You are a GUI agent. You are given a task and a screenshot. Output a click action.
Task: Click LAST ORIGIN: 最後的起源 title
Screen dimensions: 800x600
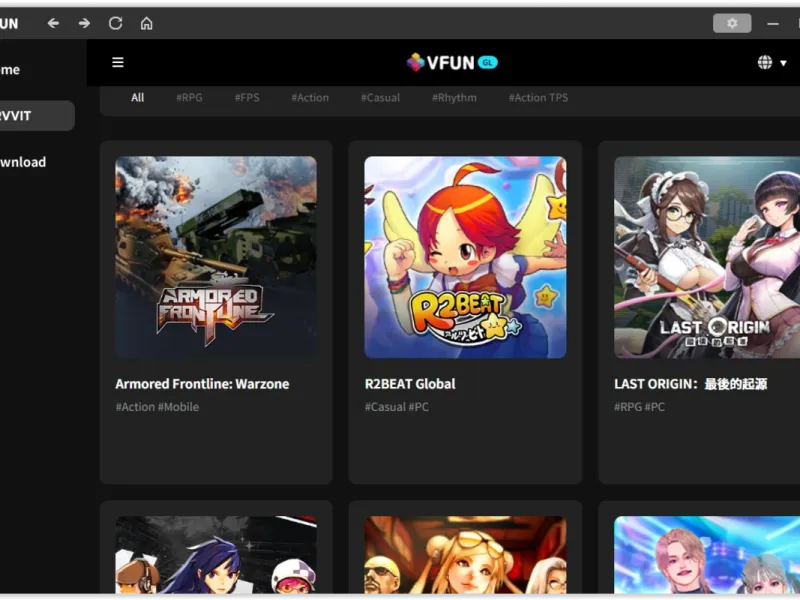tap(690, 384)
